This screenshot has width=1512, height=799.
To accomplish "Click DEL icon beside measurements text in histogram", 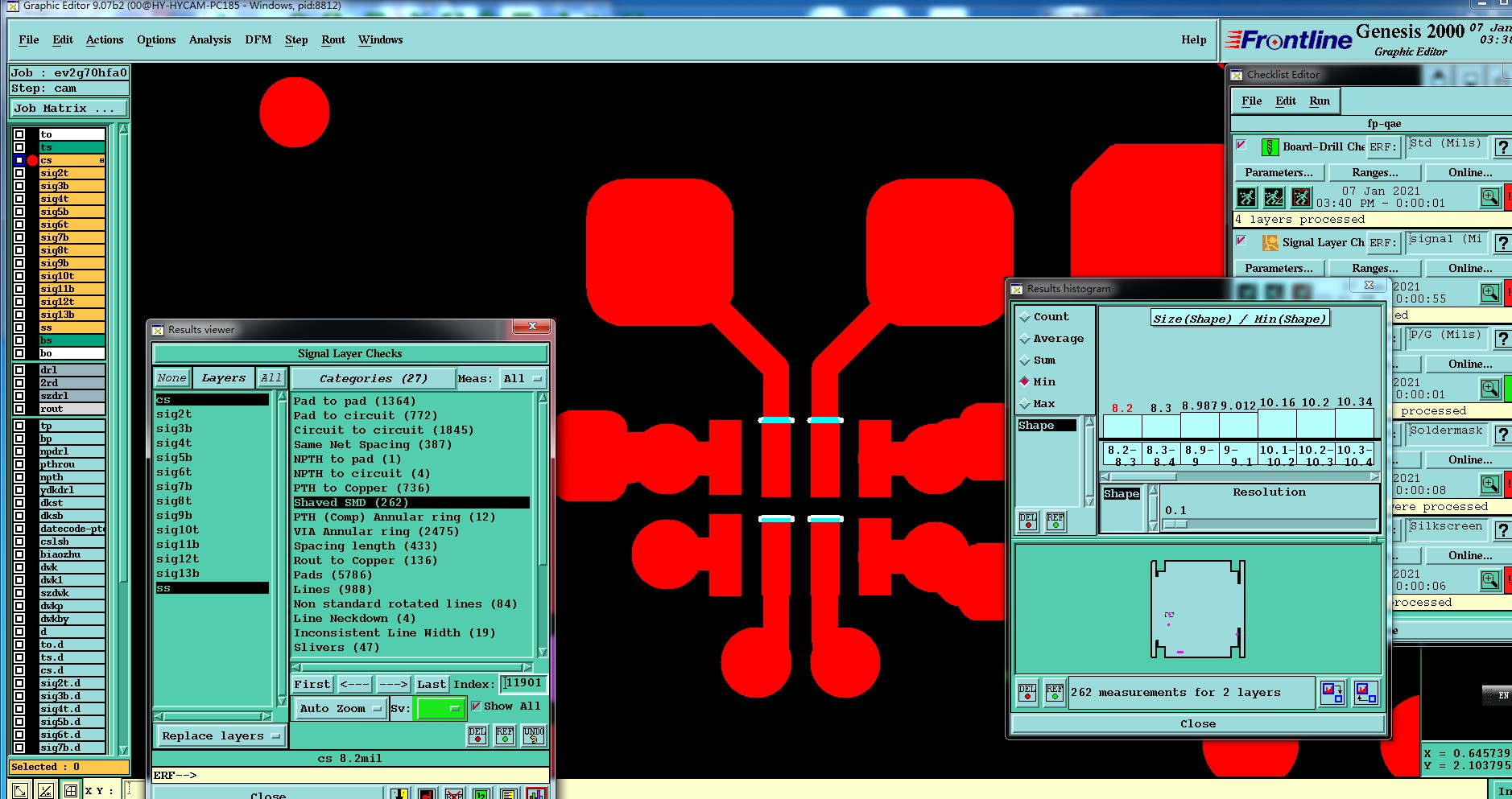I will pyautogui.click(x=1027, y=692).
